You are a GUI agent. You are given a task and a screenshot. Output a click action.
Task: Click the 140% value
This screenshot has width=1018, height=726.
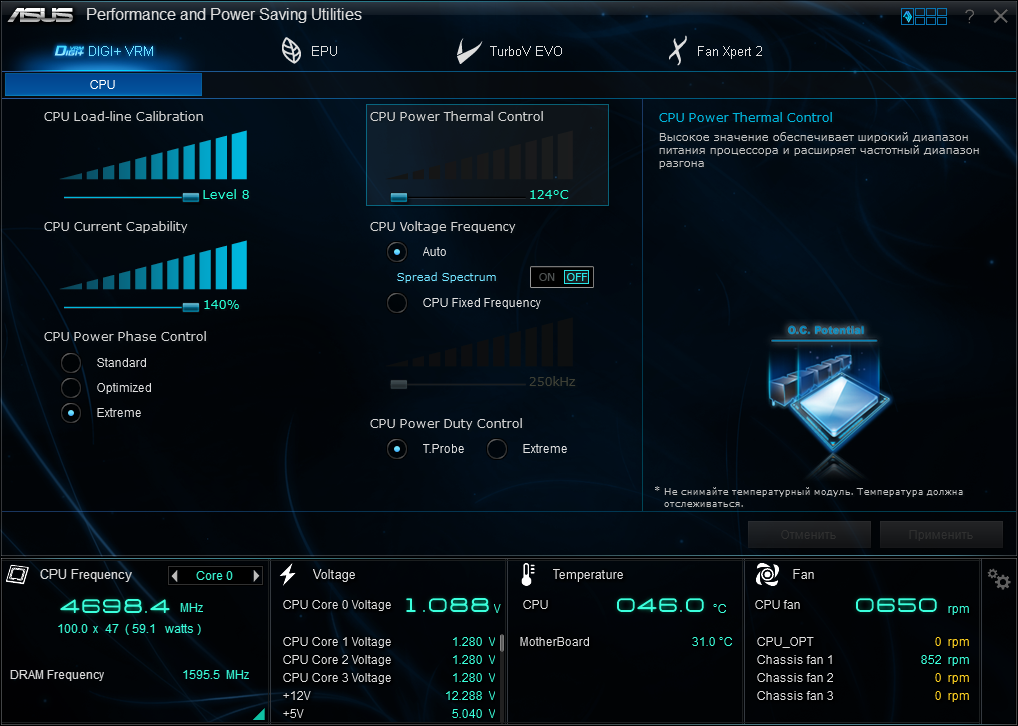[x=221, y=305]
